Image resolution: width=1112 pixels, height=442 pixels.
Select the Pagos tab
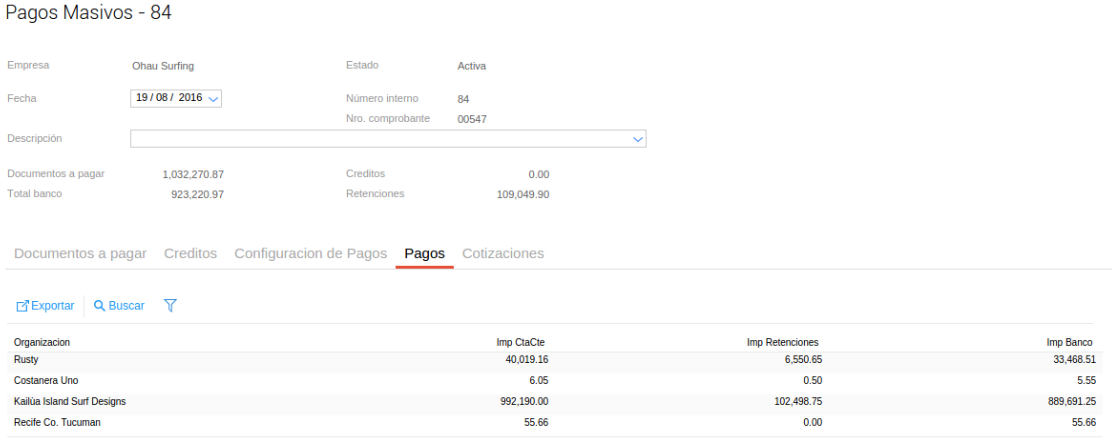point(424,254)
